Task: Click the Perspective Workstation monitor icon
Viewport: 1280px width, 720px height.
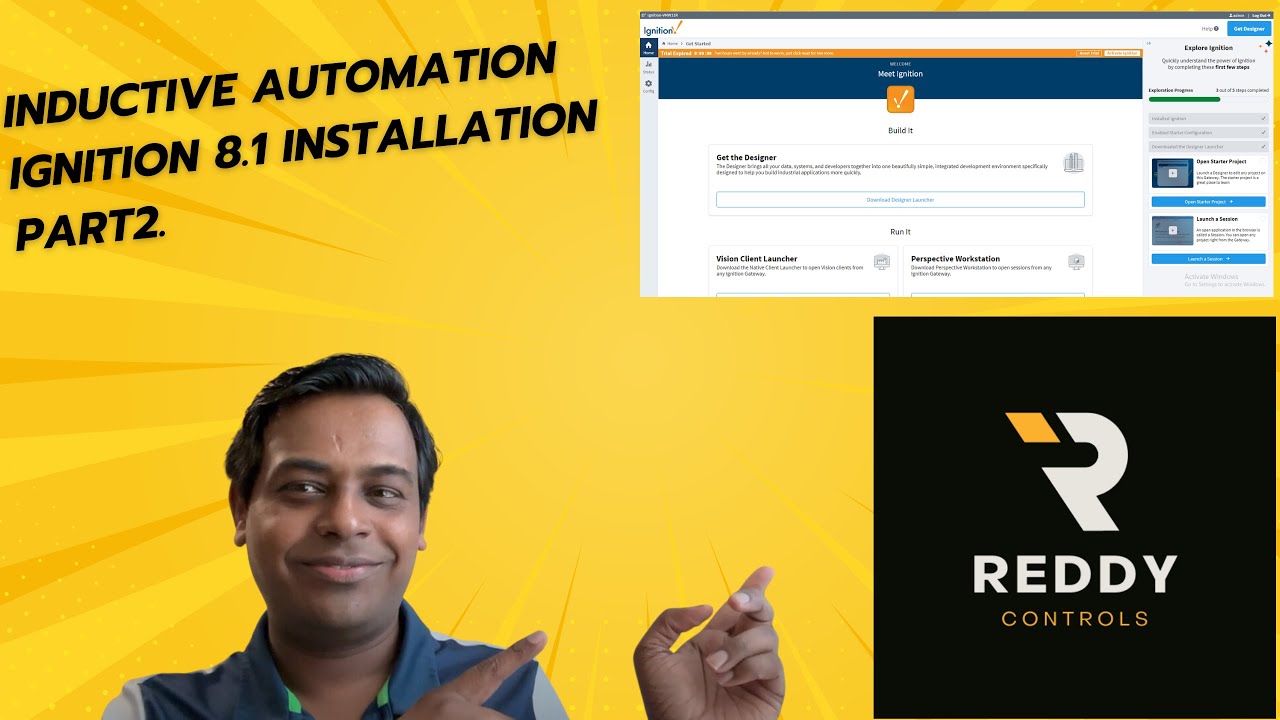Action: [x=1076, y=262]
